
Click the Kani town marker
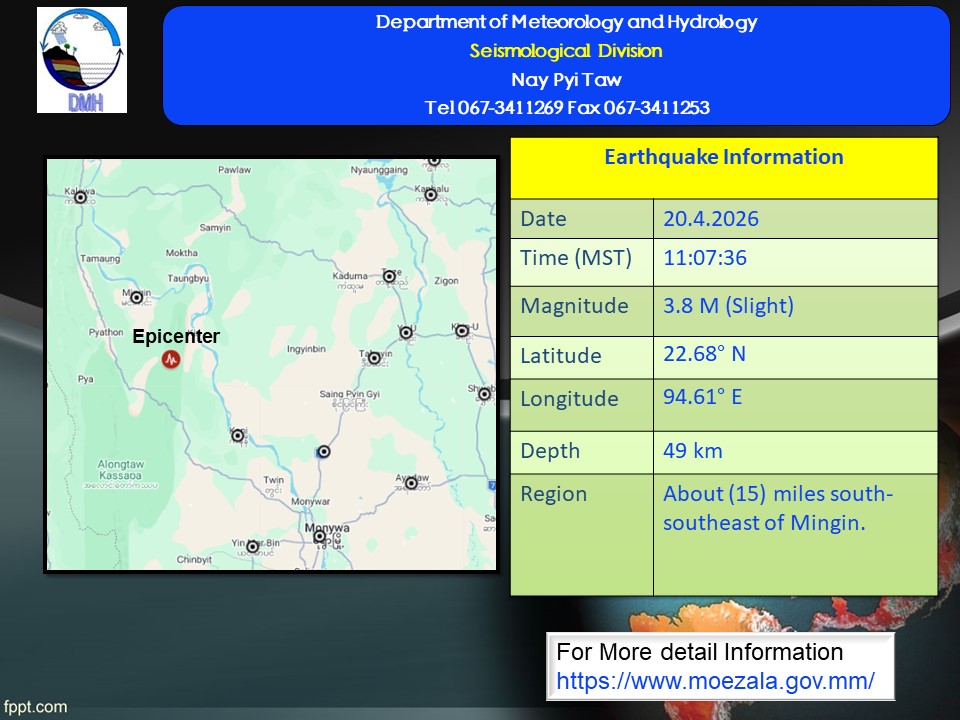tap(239, 435)
